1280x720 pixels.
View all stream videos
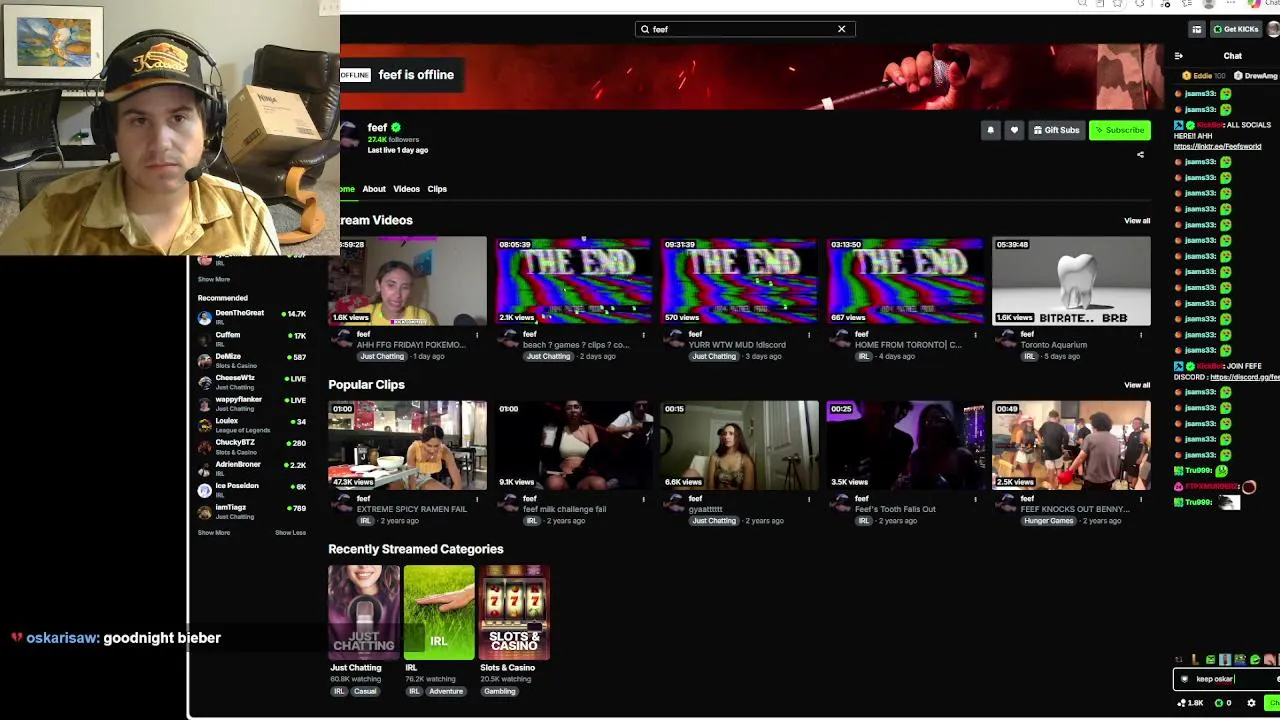click(x=1137, y=221)
